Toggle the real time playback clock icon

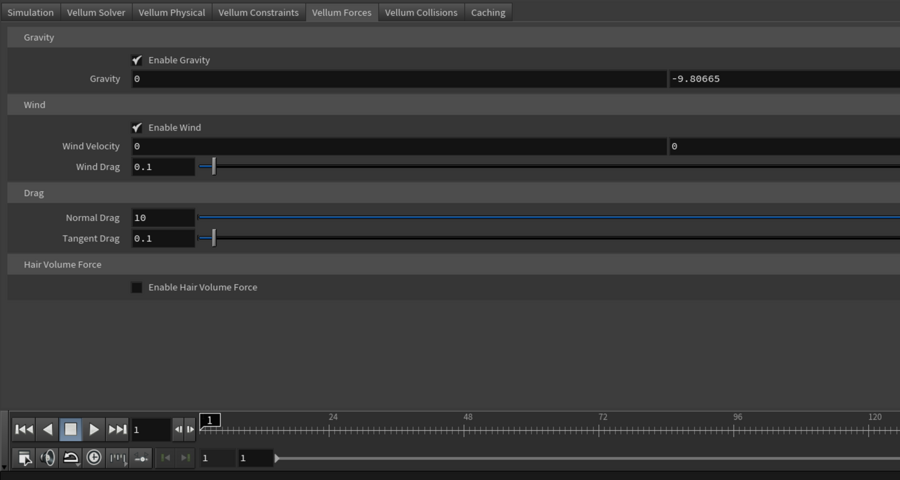pyautogui.click(x=94, y=458)
